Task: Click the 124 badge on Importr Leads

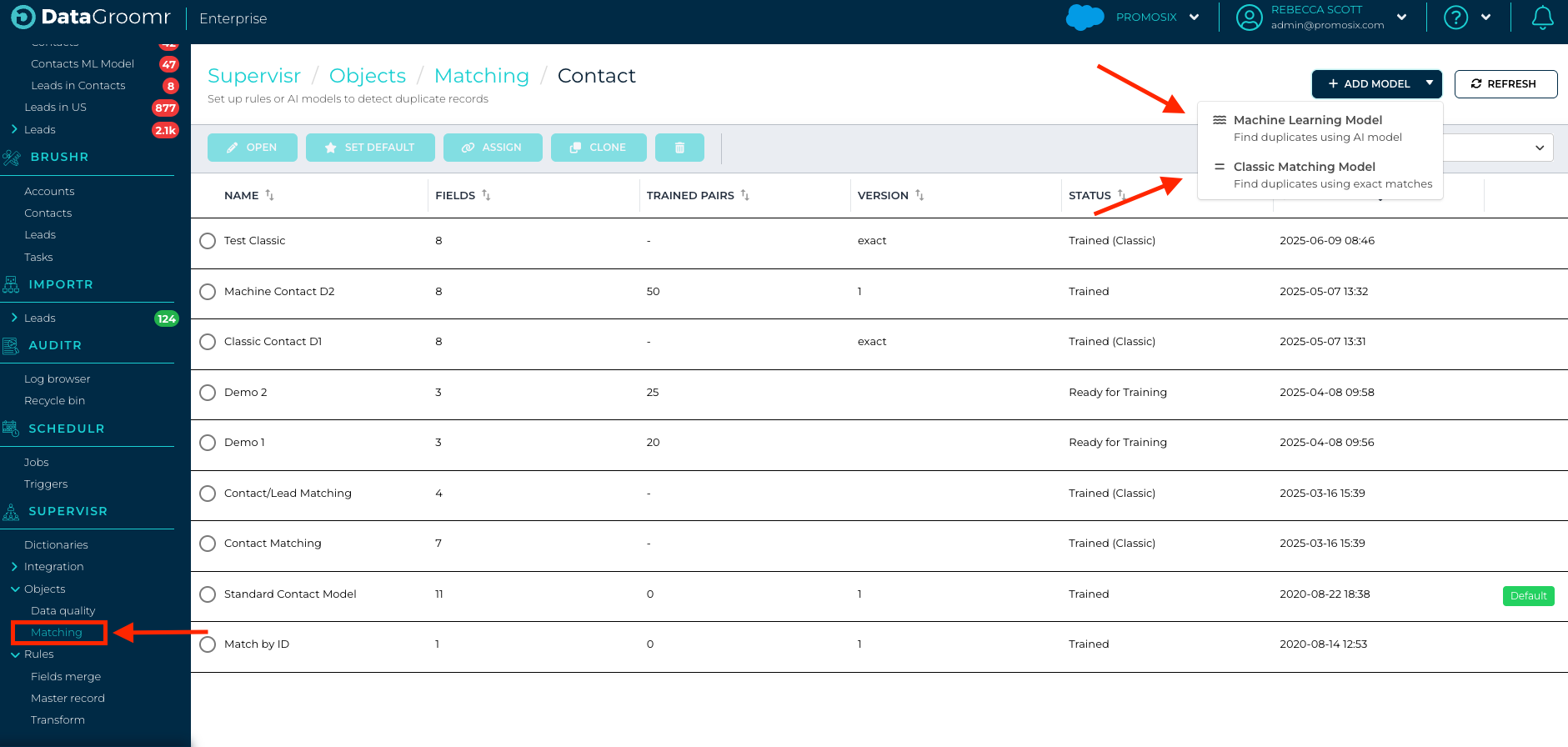Action: 167,318
